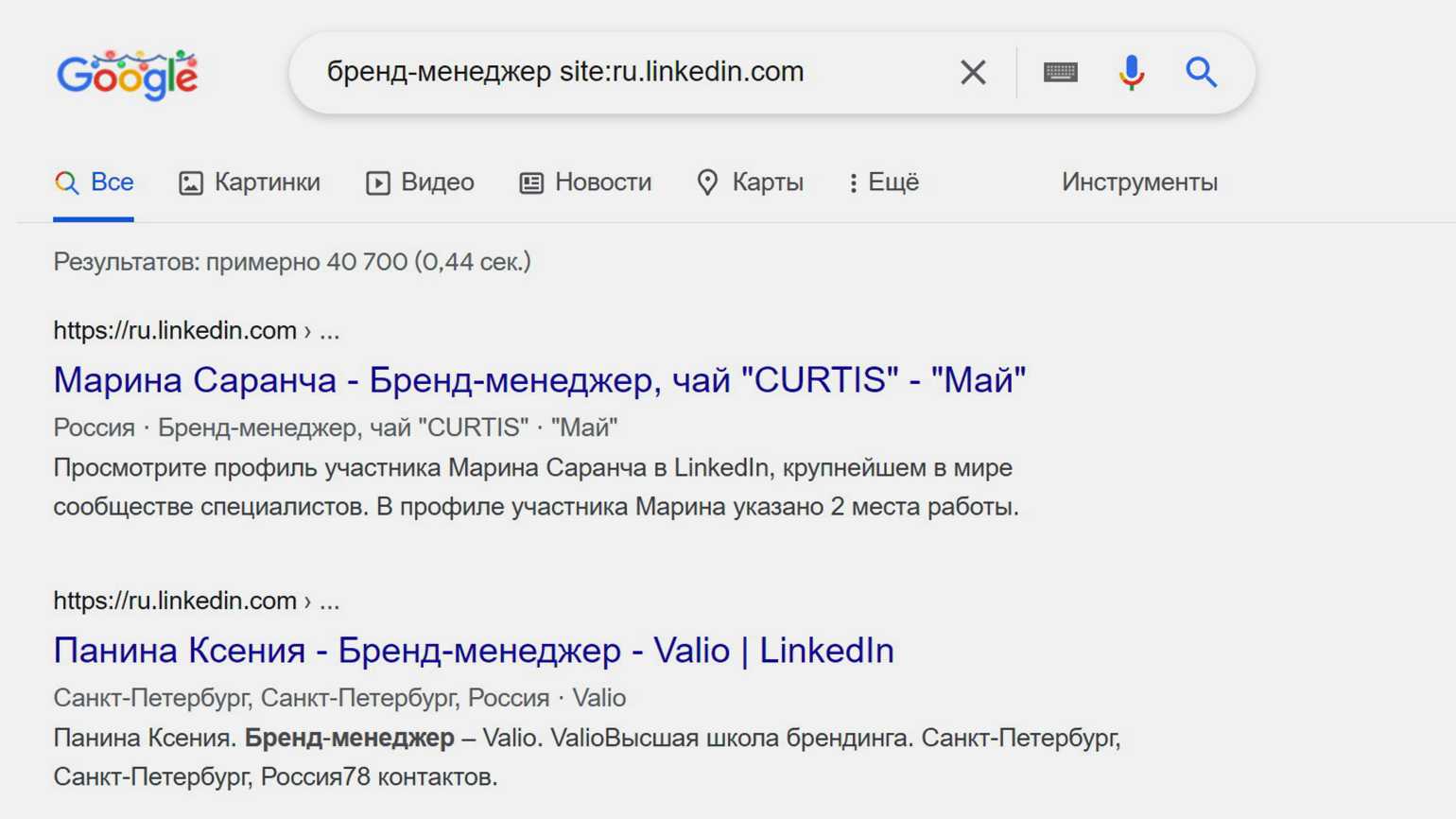Click the Новости tab newspaper icon
The image size is (1456, 819).
(x=531, y=183)
